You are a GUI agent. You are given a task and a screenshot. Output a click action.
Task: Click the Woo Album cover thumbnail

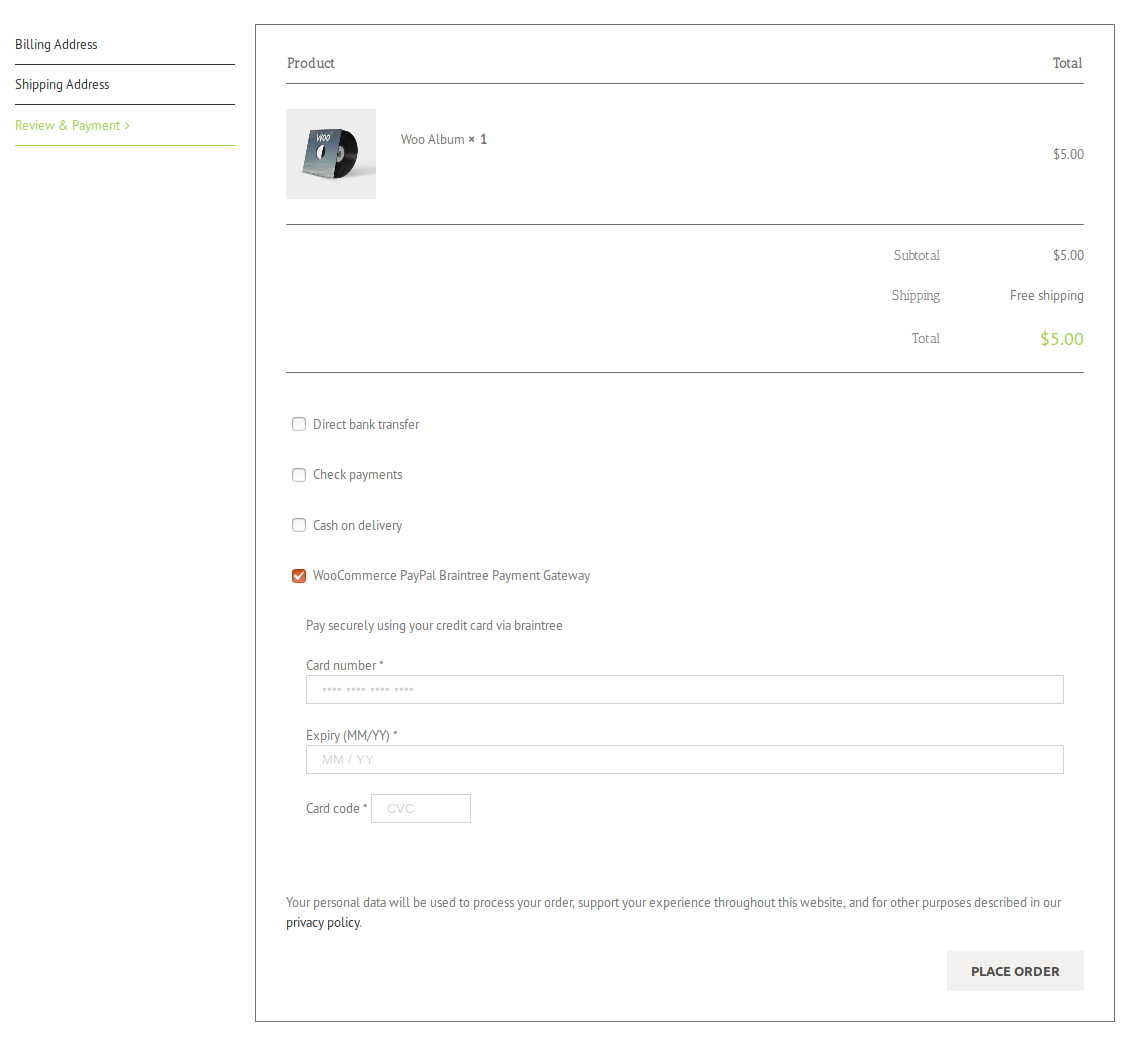pyautogui.click(x=331, y=154)
